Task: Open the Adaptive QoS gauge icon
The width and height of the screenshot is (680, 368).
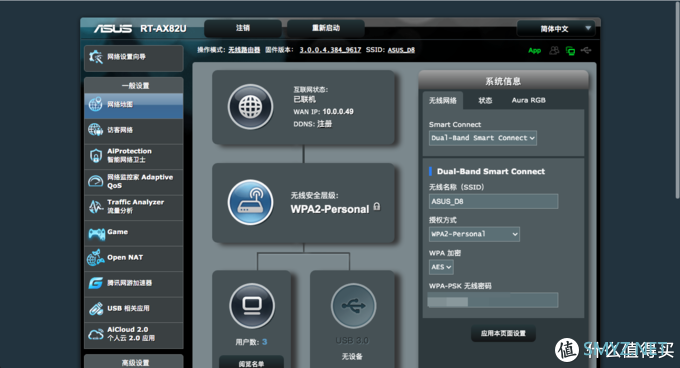Action: point(95,181)
